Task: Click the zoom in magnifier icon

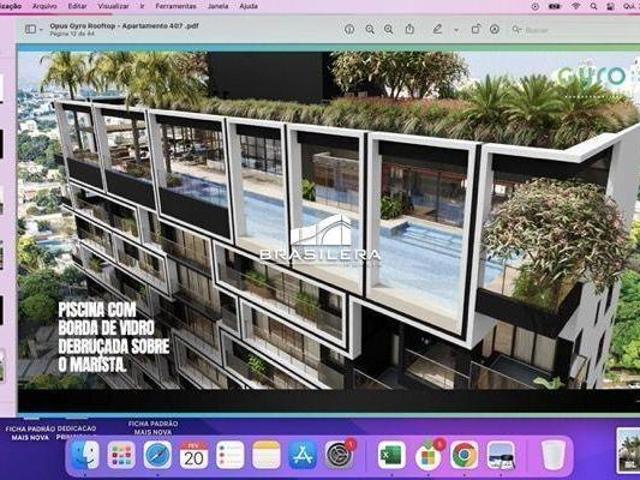Action: click(389, 29)
